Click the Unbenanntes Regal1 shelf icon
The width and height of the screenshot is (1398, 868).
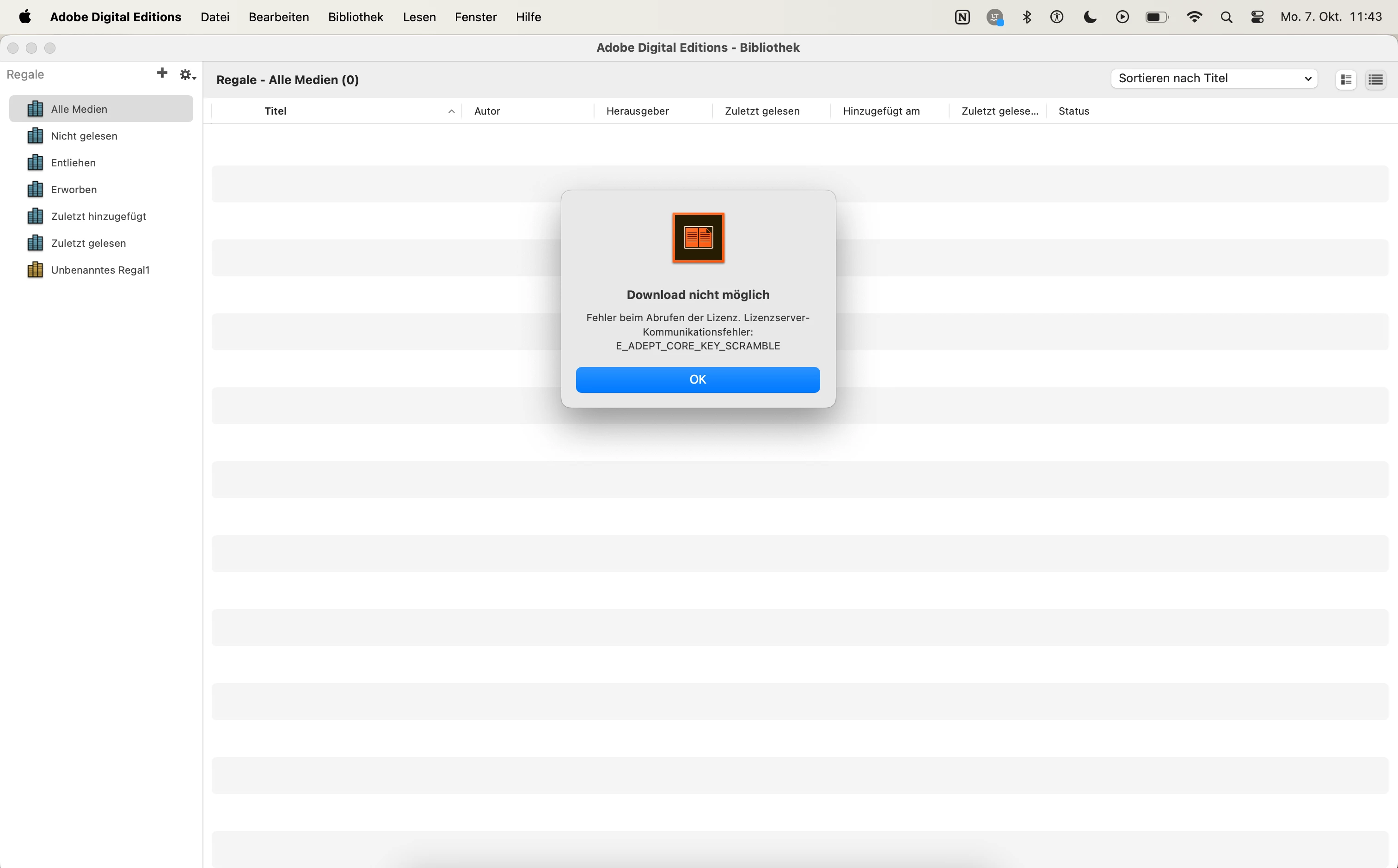35,270
